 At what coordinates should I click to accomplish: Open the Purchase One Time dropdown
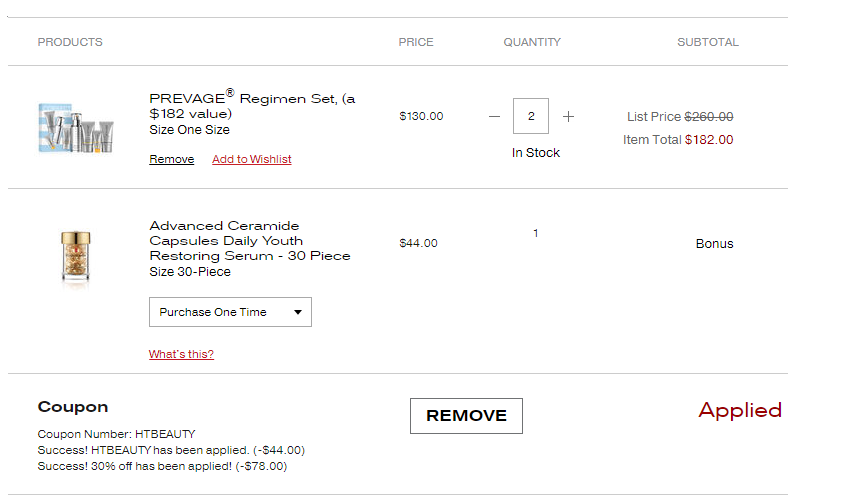click(x=230, y=312)
